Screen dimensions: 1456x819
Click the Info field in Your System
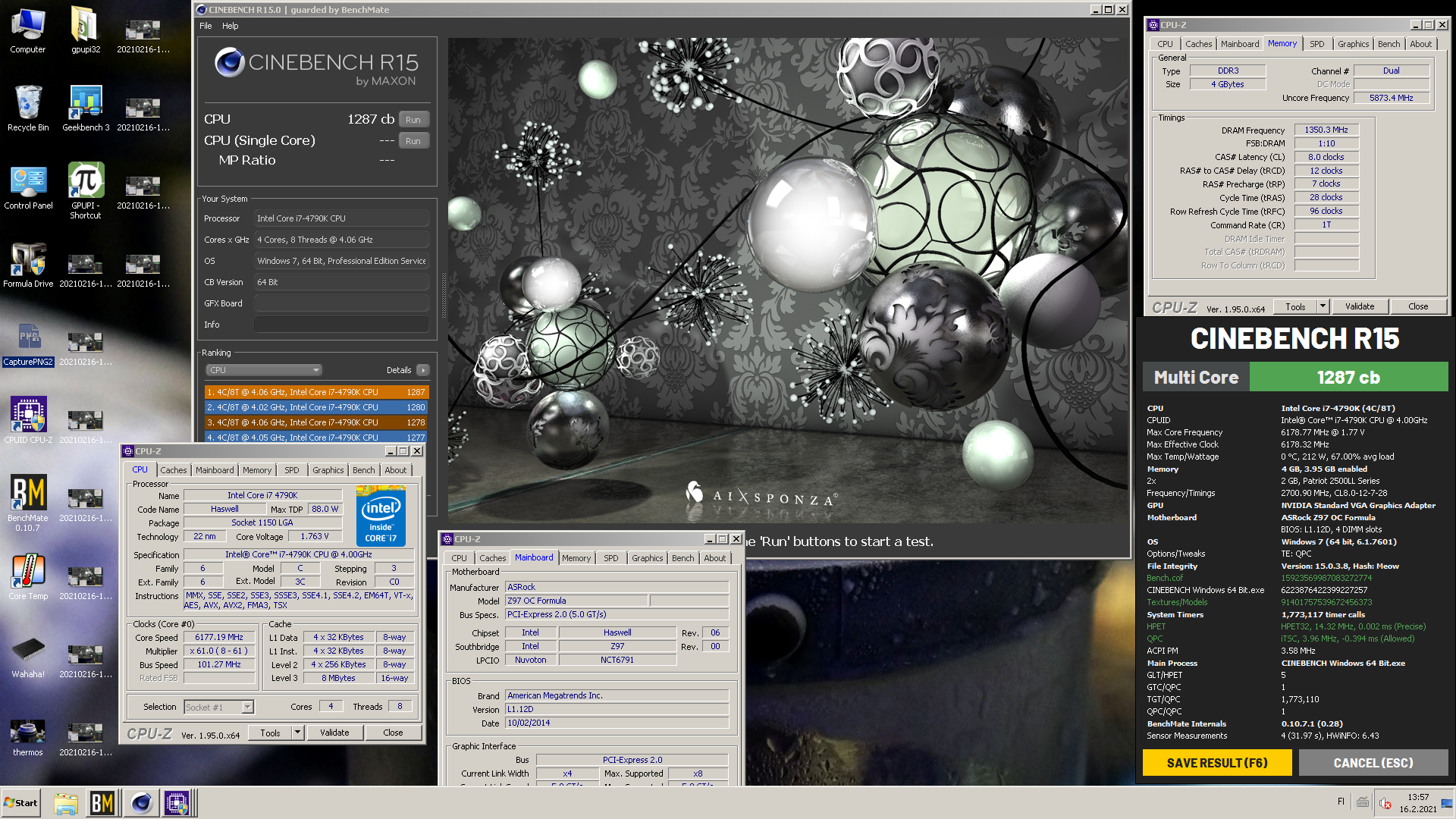click(x=341, y=325)
